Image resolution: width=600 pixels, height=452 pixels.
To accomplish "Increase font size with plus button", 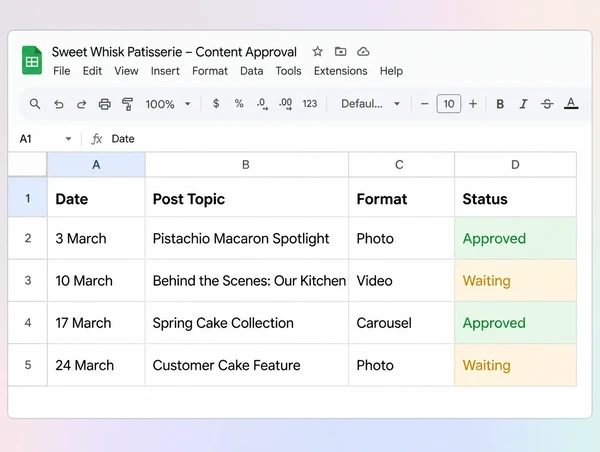I will click(473, 104).
